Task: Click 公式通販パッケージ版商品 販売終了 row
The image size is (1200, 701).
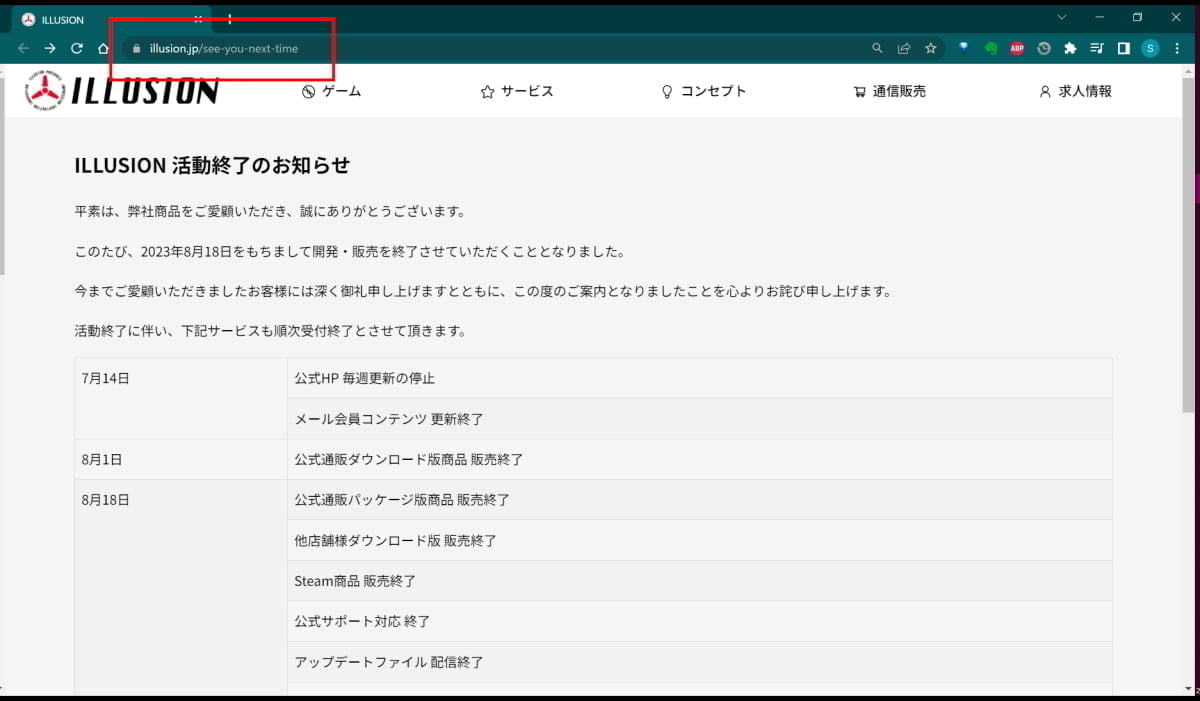Action: pyautogui.click(x=700, y=500)
